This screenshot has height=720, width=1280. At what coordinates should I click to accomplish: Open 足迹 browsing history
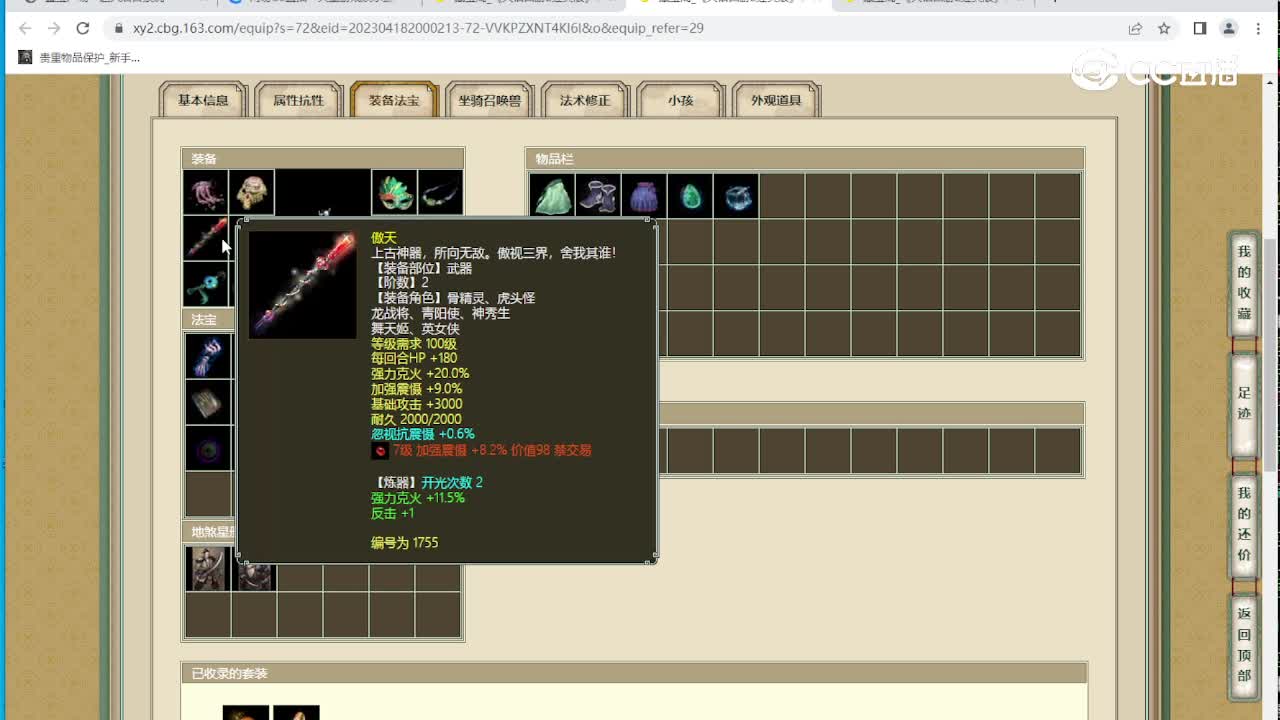click(x=1244, y=403)
